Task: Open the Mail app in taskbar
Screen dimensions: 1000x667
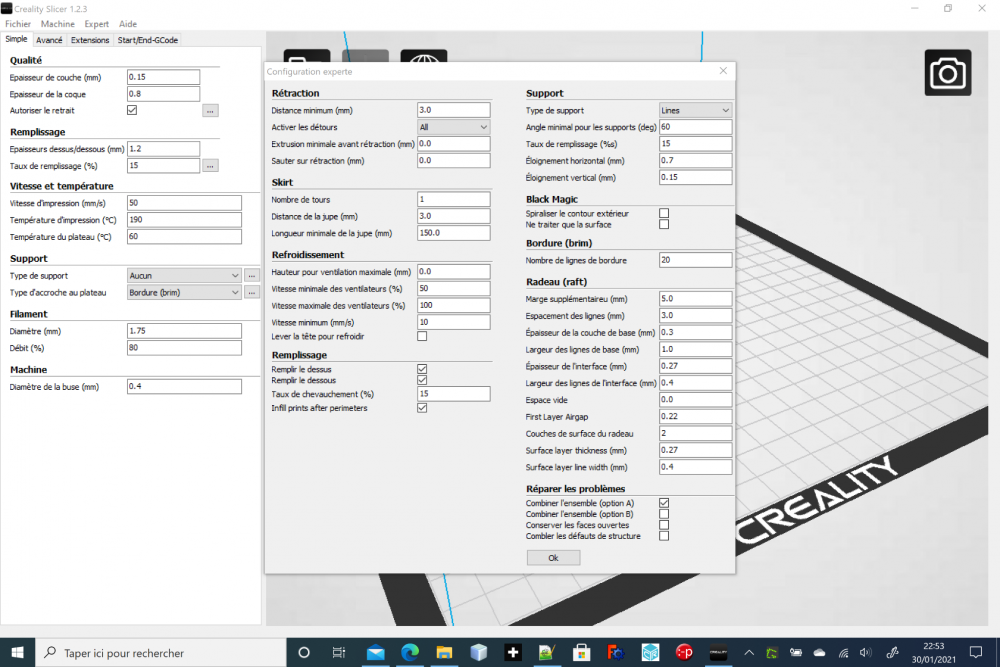Action: (376, 652)
